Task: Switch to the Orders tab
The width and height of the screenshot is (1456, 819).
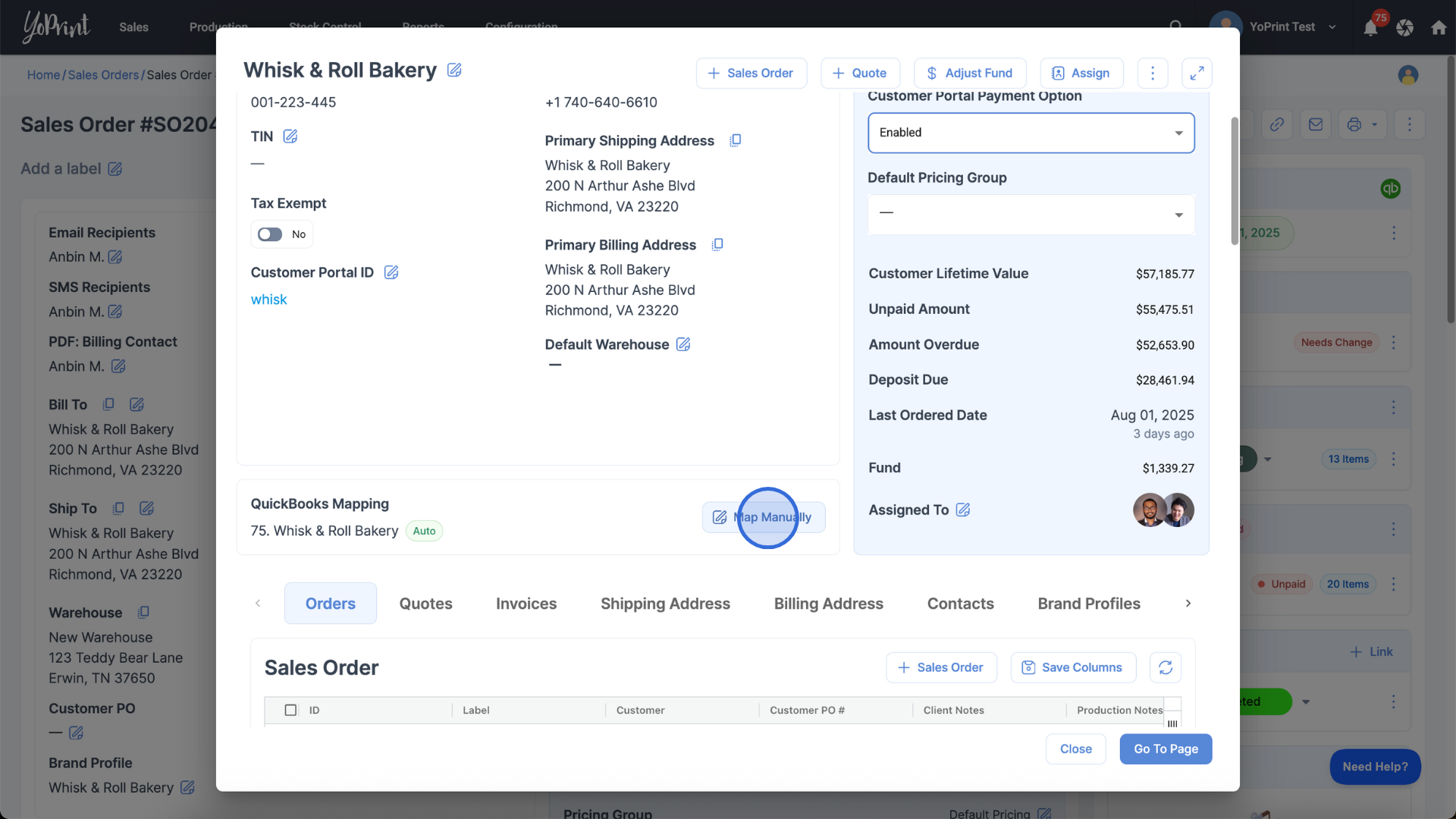Action: tap(331, 604)
